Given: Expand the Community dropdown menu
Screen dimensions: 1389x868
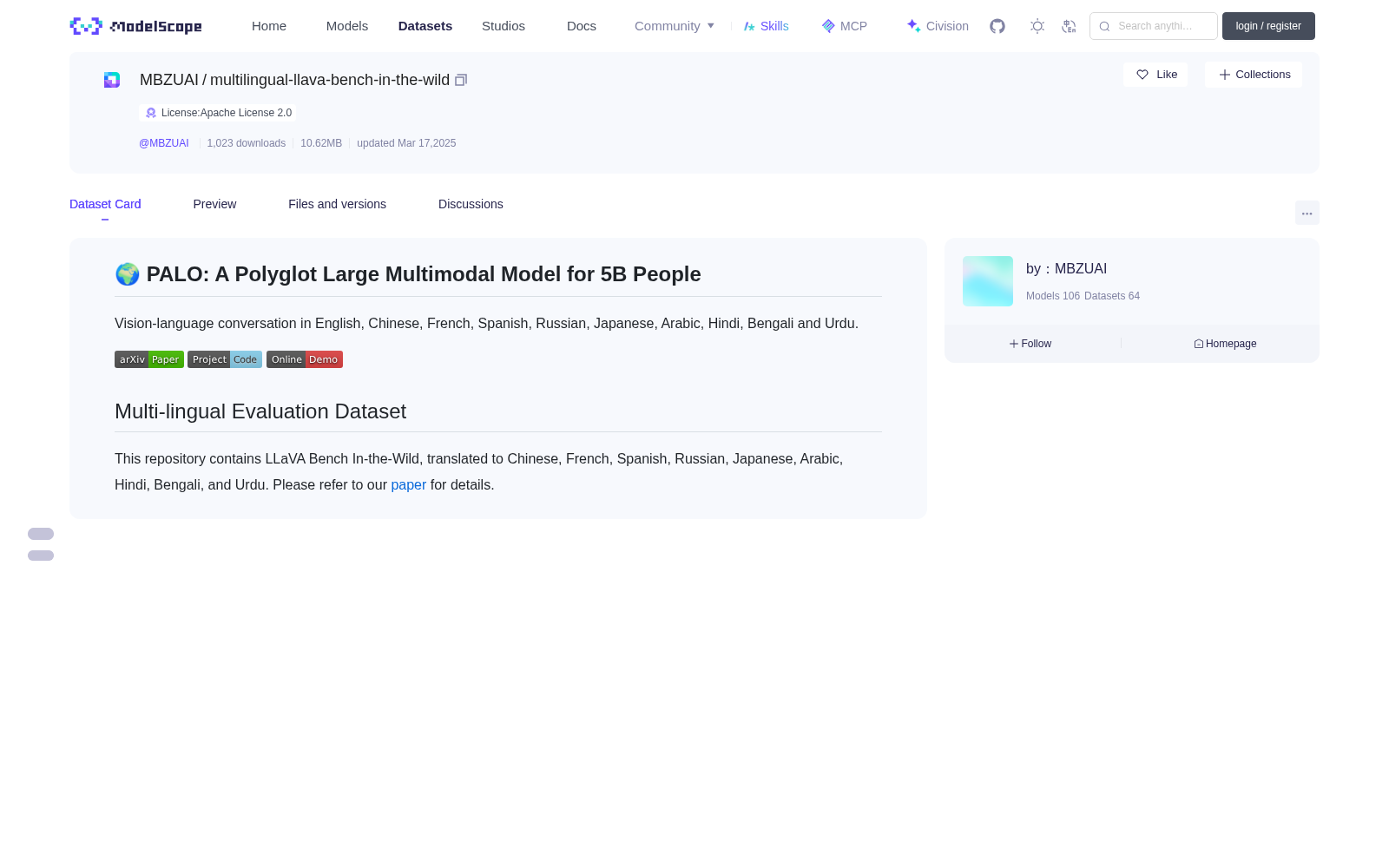Looking at the screenshot, I should pos(675,26).
